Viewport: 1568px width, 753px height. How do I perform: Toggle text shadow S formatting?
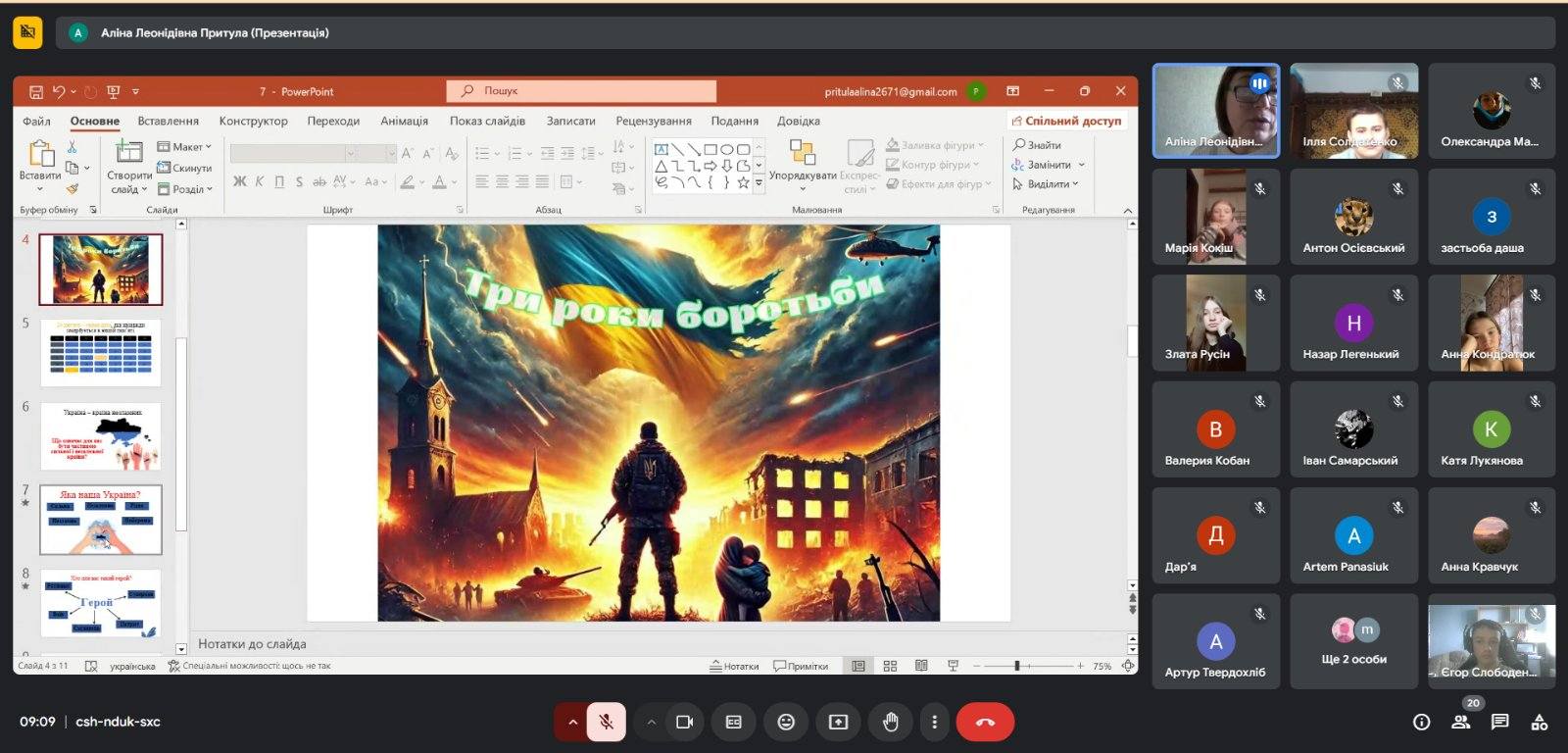(299, 181)
